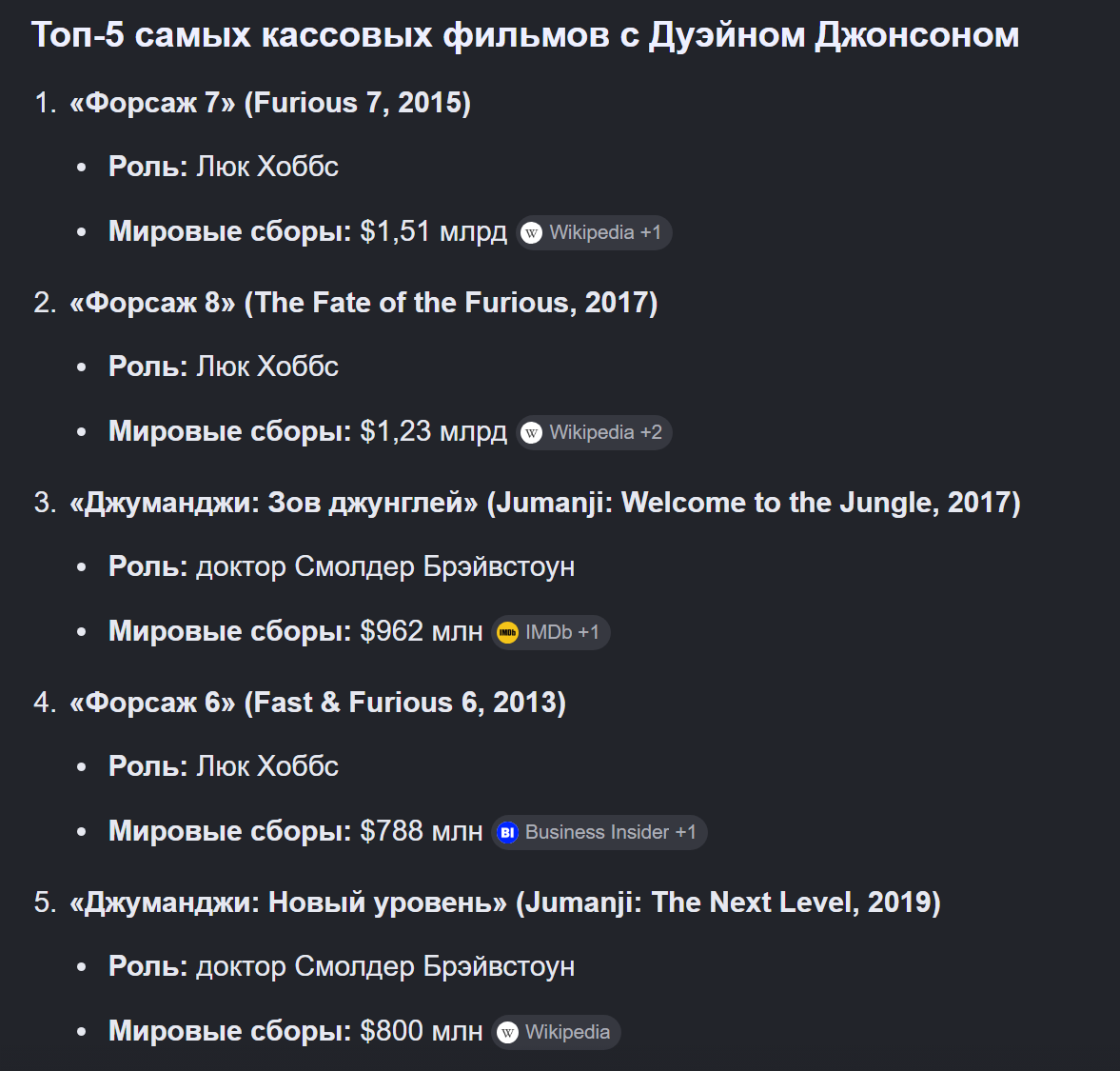Open the Wikipedia +1 source chip

tap(595, 233)
